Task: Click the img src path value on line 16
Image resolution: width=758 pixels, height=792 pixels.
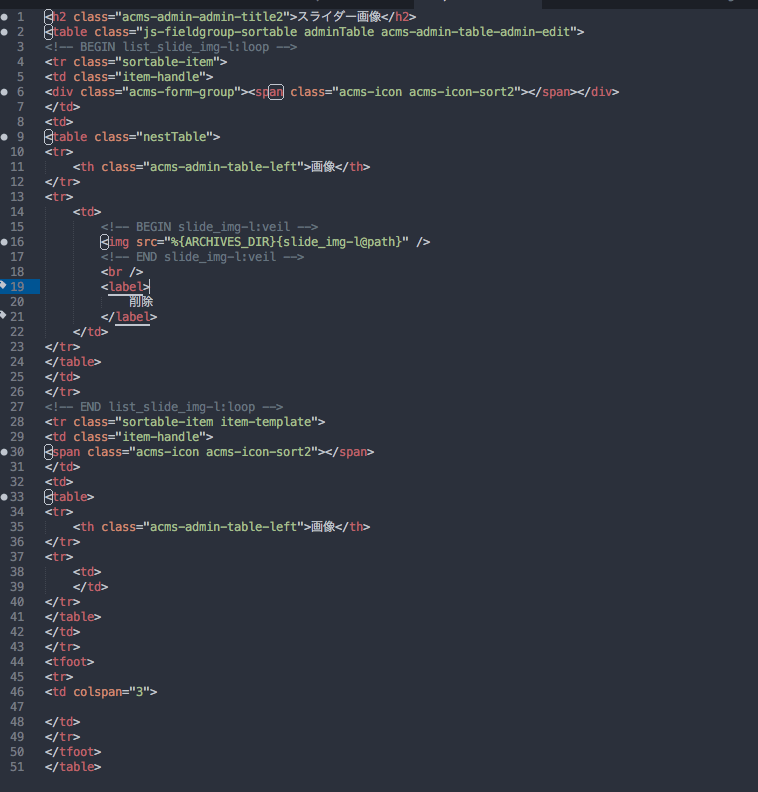Action: pos(286,242)
